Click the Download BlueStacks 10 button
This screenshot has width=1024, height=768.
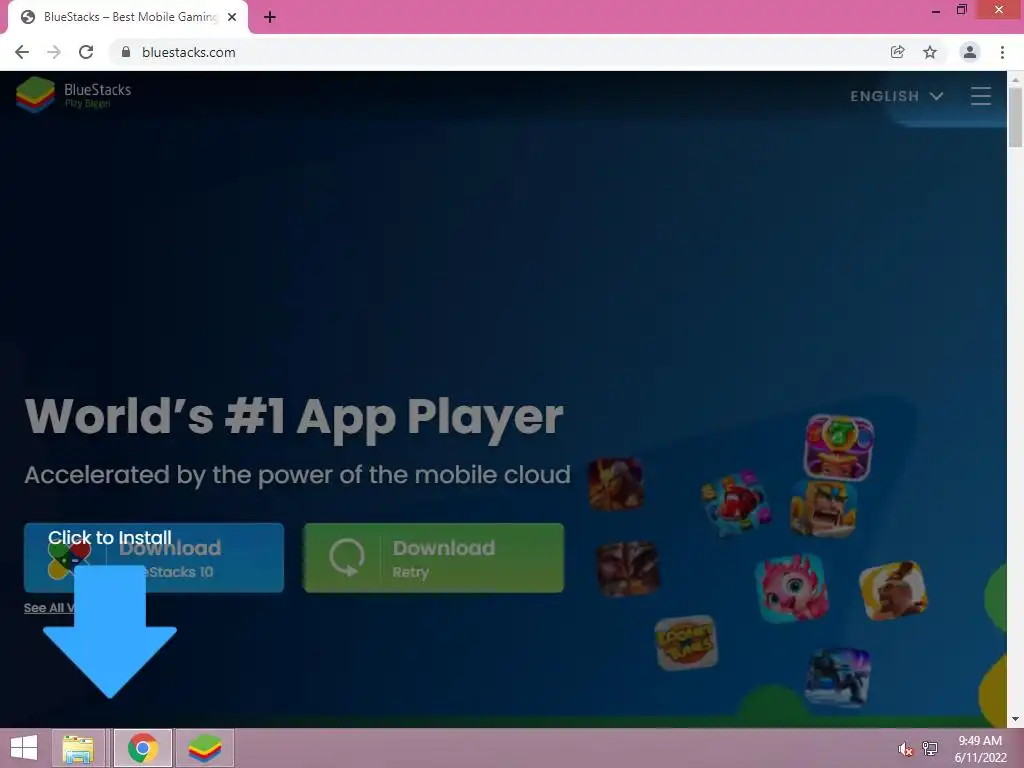pyautogui.click(x=154, y=558)
